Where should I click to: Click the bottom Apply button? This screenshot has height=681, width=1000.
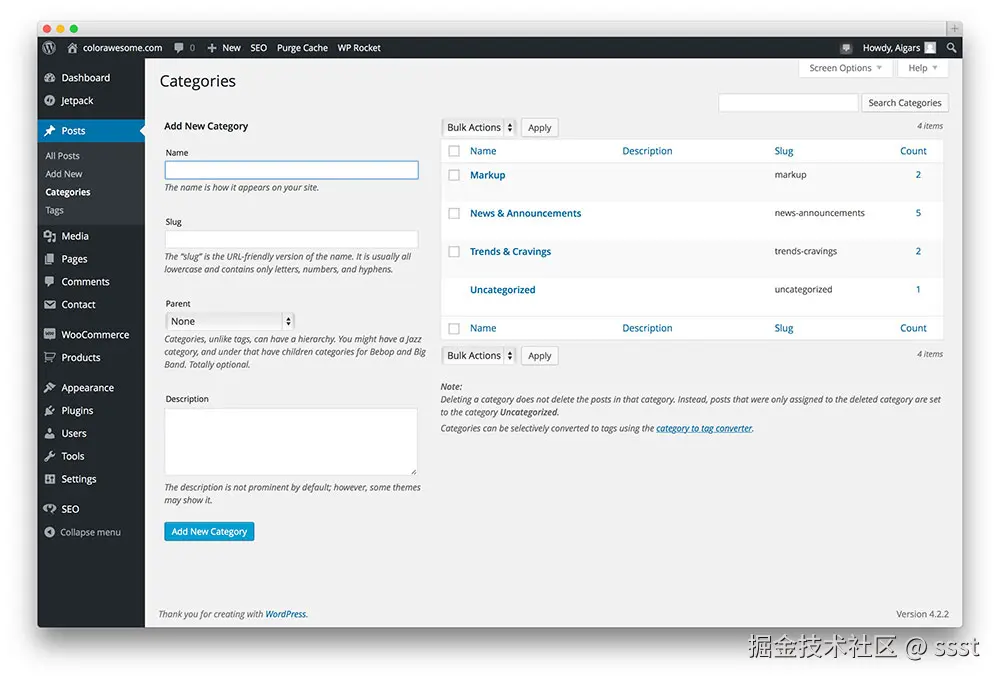point(540,356)
